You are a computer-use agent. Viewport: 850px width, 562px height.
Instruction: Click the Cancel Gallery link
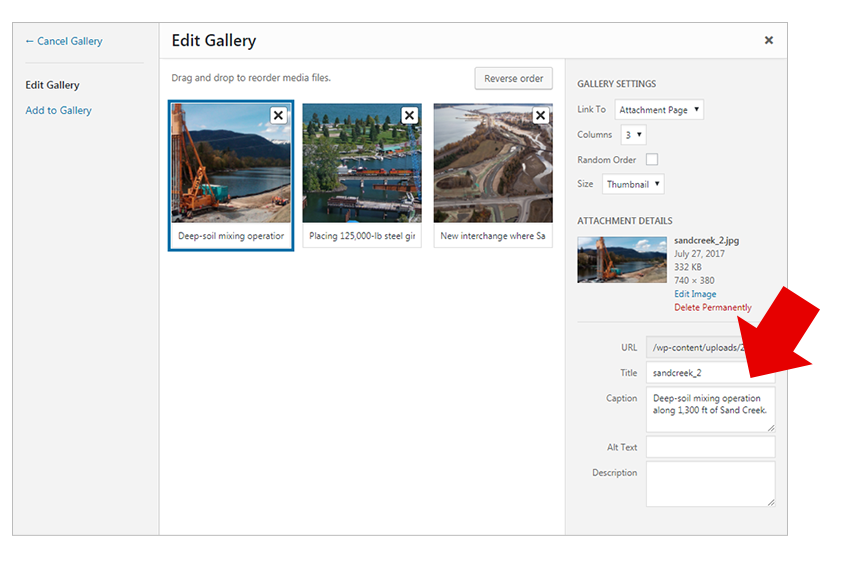pyautogui.click(x=64, y=41)
